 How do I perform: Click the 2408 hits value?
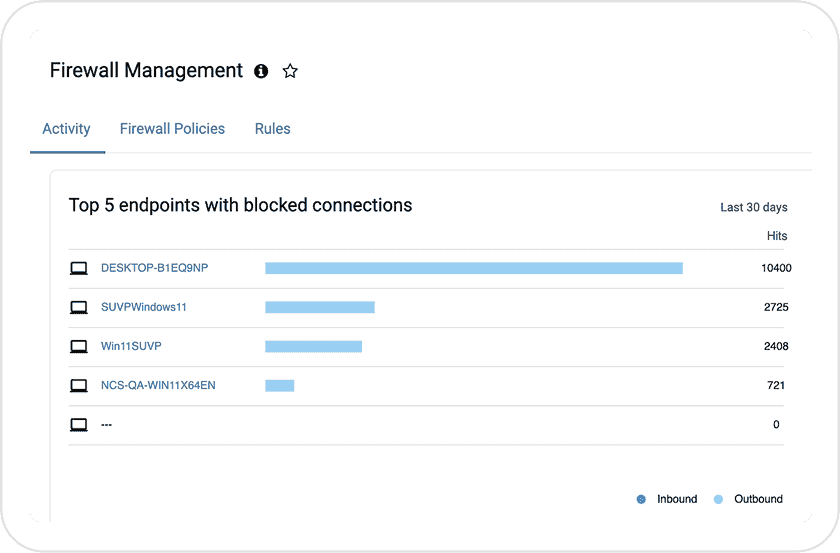(776, 346)
